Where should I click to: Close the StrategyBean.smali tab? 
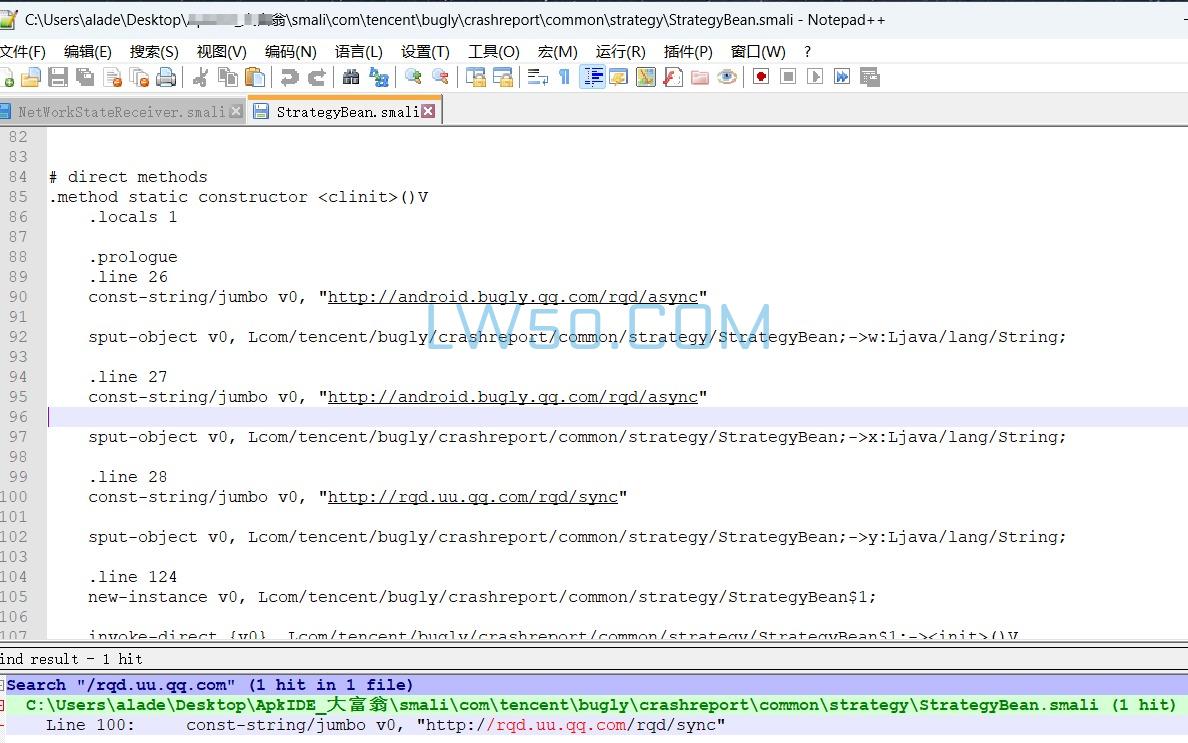[428, 112]
